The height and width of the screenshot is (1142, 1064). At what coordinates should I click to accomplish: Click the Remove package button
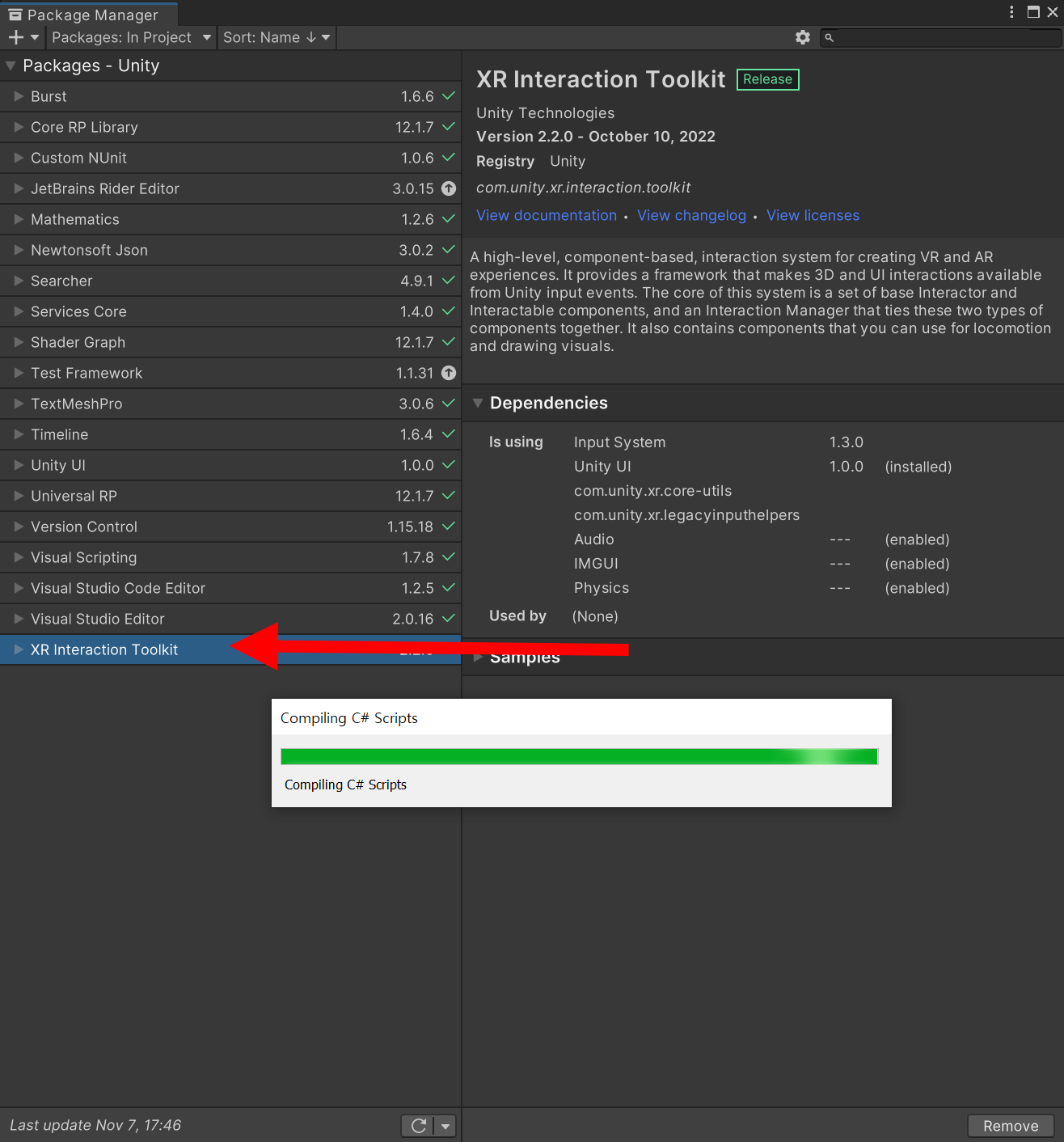(x=1011, y=1126)
